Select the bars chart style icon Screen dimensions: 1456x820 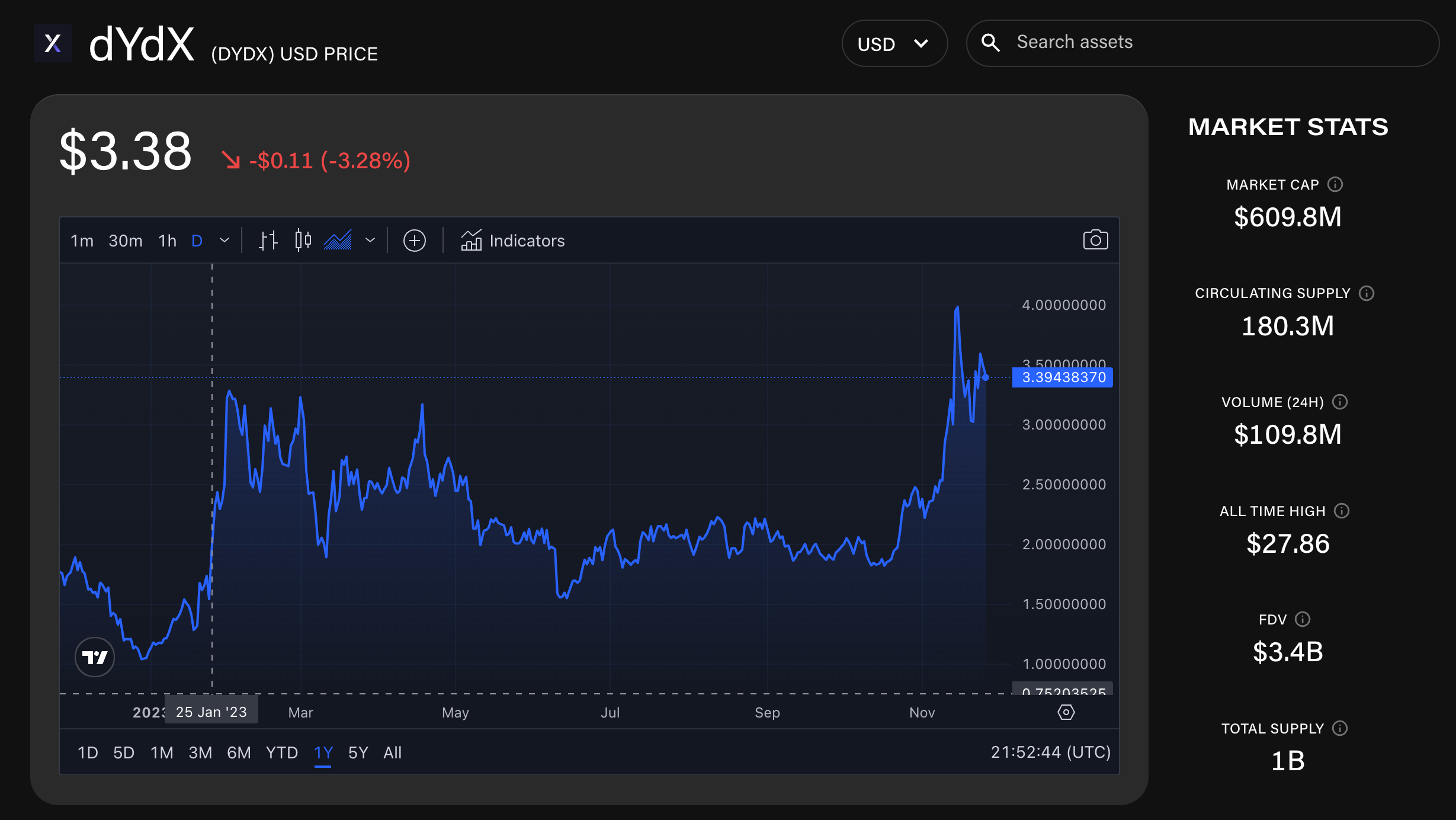[x=268, y=241]
